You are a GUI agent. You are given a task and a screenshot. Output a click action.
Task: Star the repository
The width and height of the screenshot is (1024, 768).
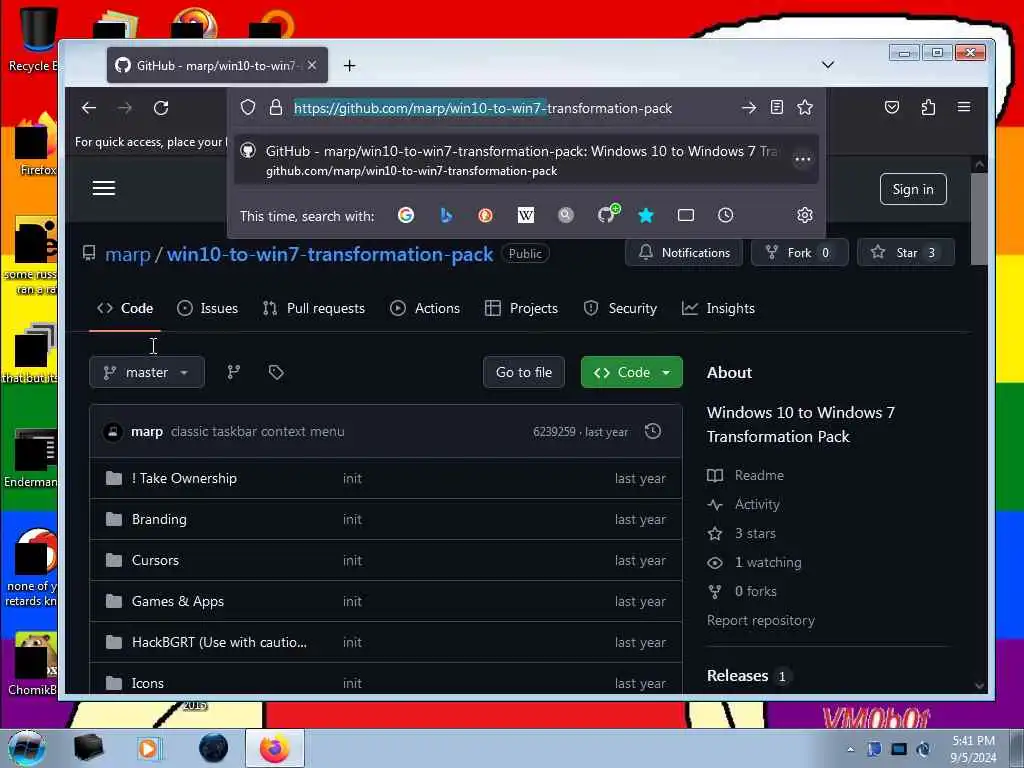906,253
